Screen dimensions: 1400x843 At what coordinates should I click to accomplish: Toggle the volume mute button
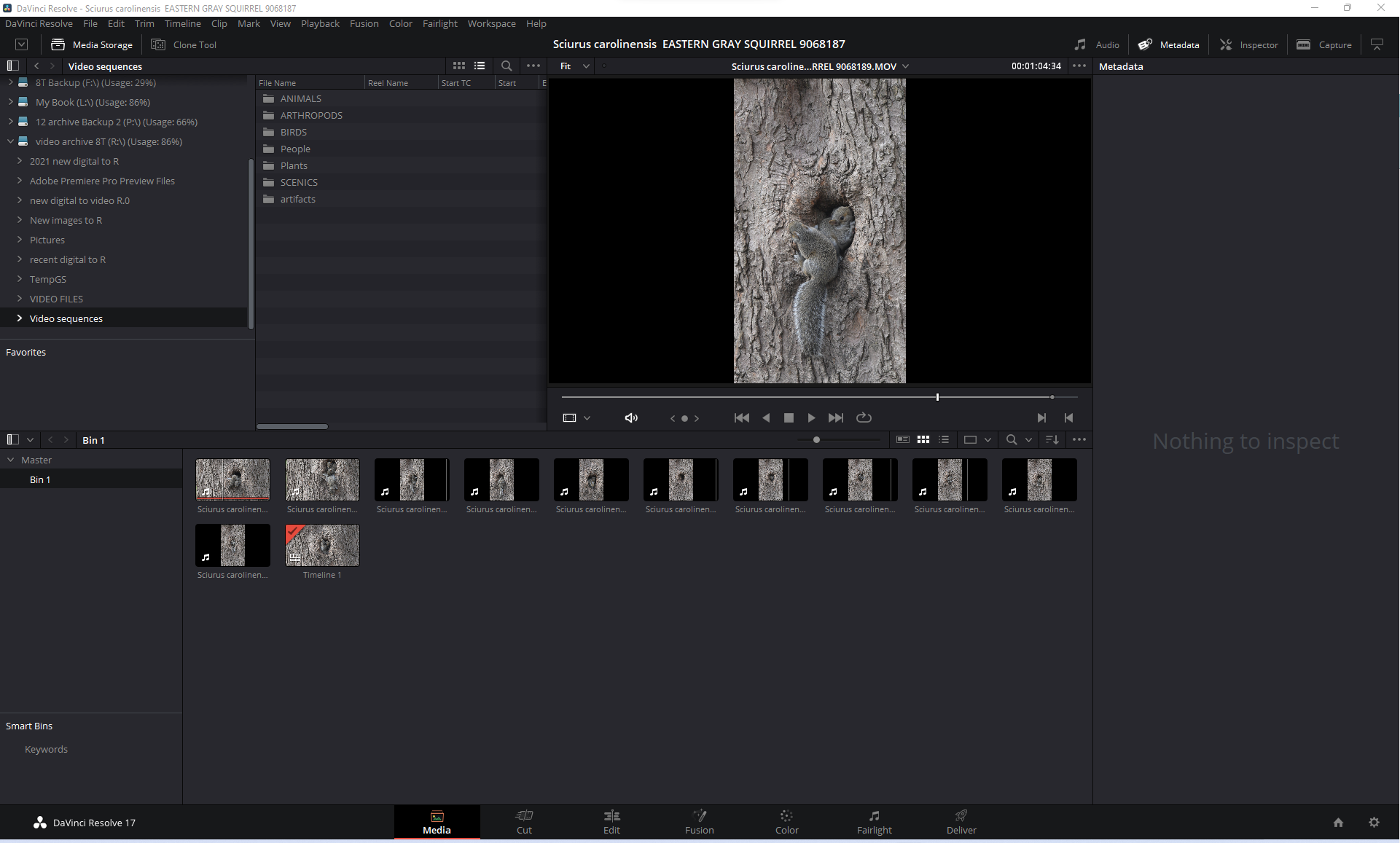632,418
